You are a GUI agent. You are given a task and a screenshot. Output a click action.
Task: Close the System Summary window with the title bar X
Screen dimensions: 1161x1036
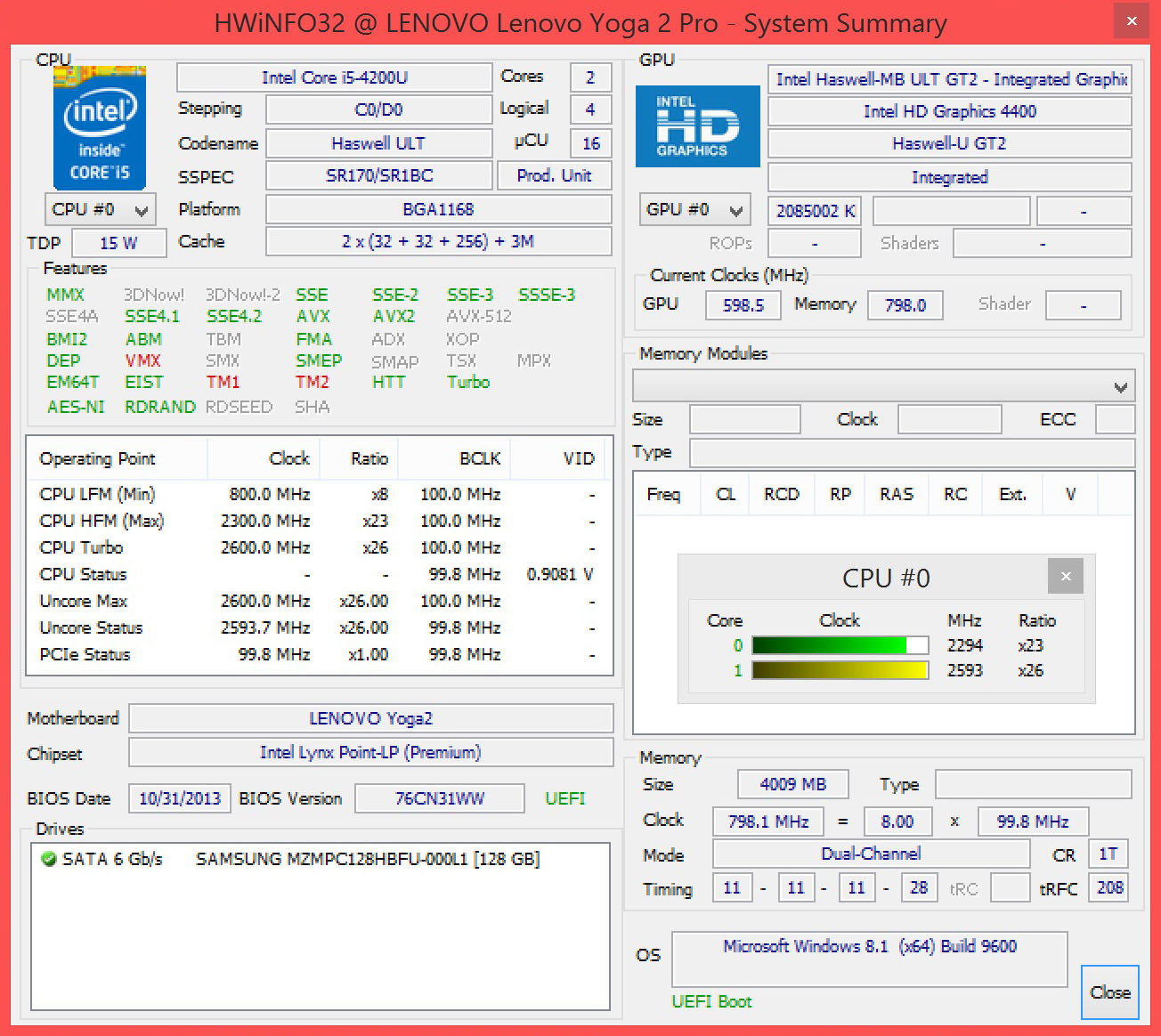[1132, 21]
